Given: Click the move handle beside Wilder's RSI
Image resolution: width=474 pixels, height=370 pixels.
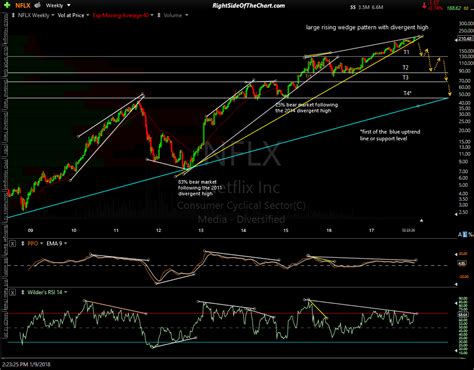Looking at the screenshot, I should 23,292.
